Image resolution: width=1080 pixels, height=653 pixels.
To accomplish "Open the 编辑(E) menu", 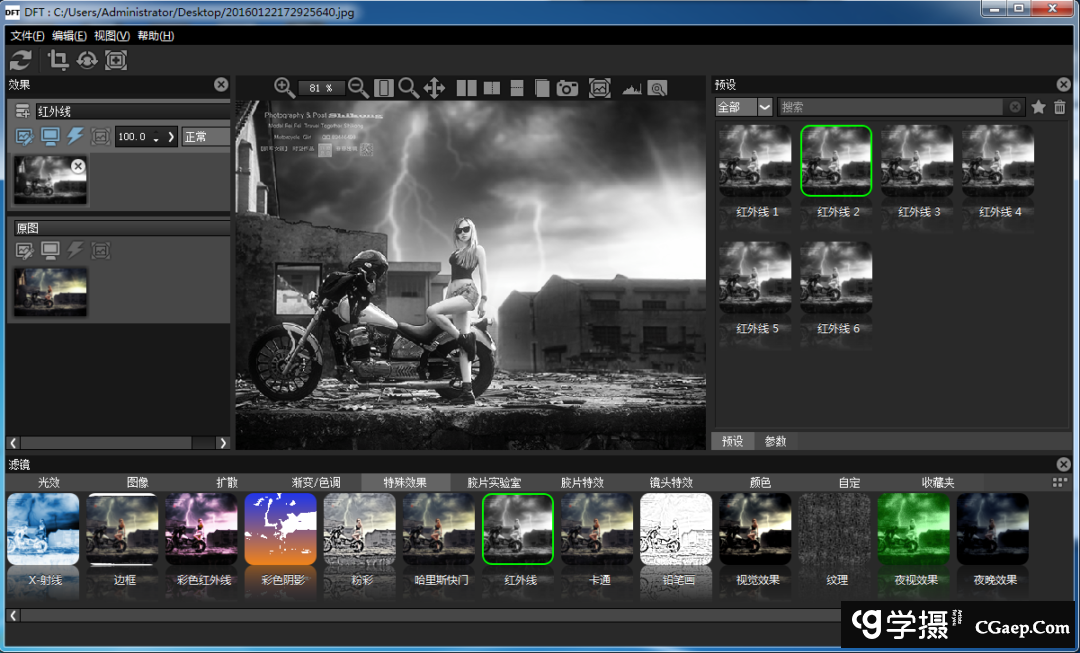I will [x=69, y=36].
